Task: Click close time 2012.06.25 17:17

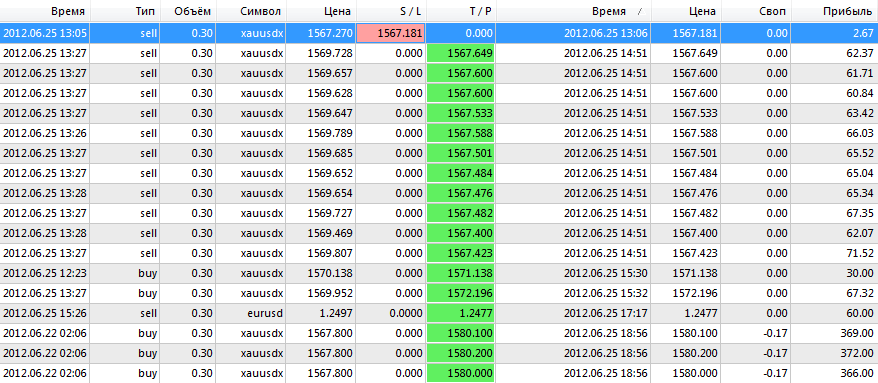Action: [606, 313]
